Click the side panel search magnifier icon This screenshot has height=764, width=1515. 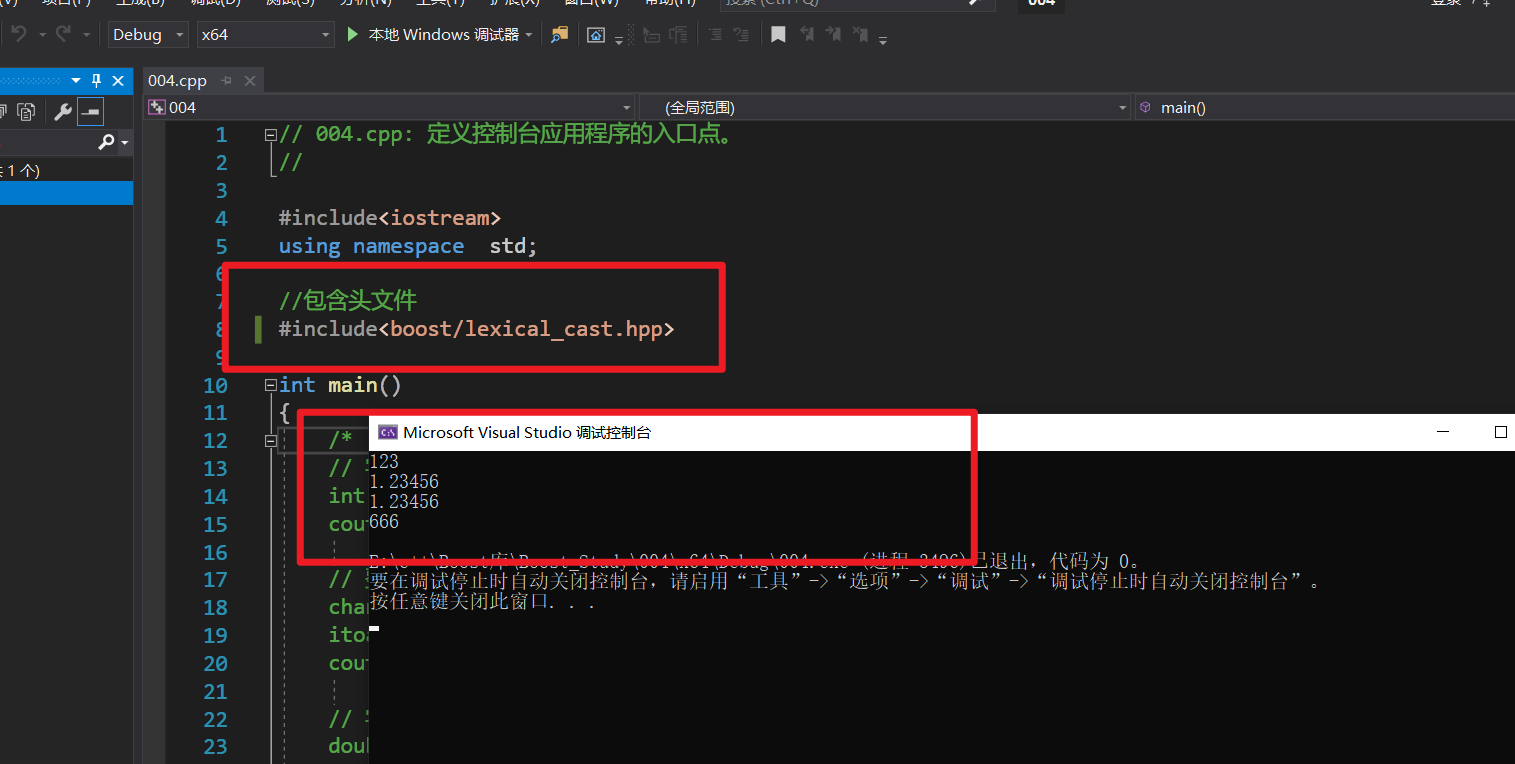point(106,143)
